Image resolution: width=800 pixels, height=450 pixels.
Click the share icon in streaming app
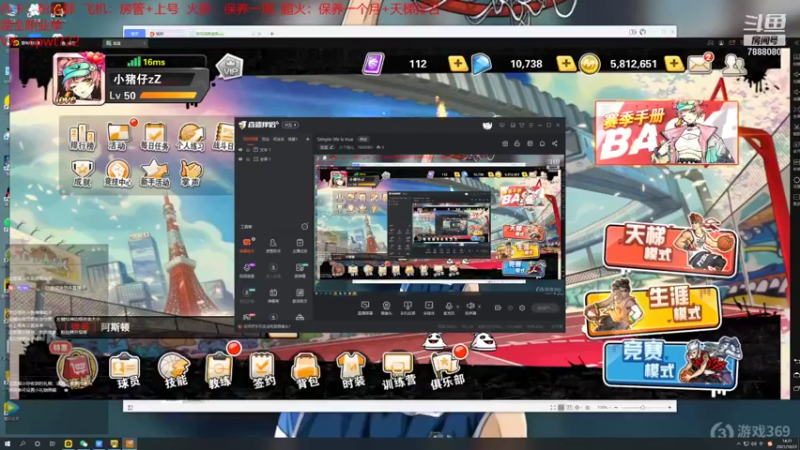tap(555, 143)
